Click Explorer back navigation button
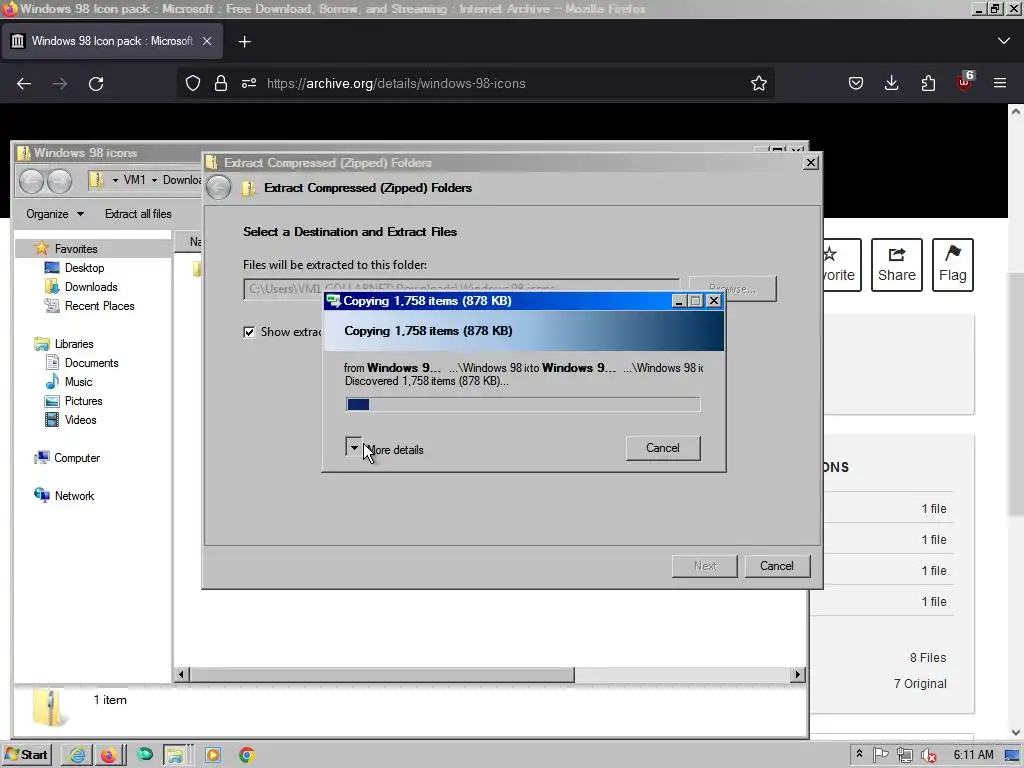 point(31,181)
